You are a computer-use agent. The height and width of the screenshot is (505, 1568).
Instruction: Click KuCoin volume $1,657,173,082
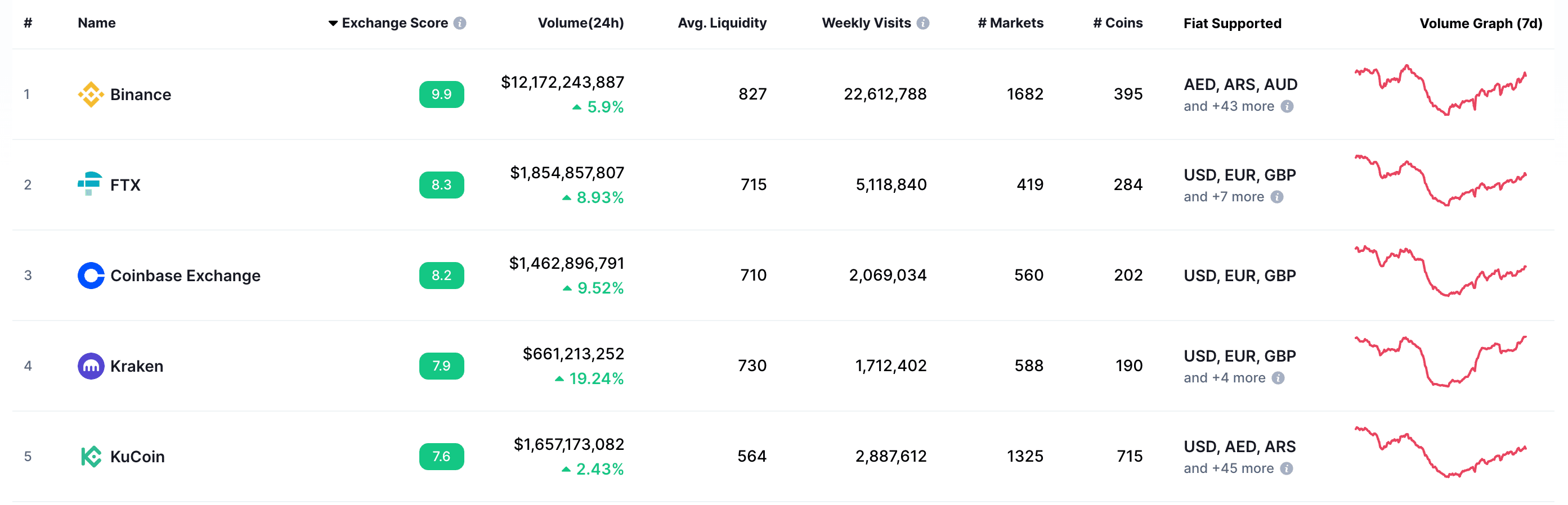point(569,445)
